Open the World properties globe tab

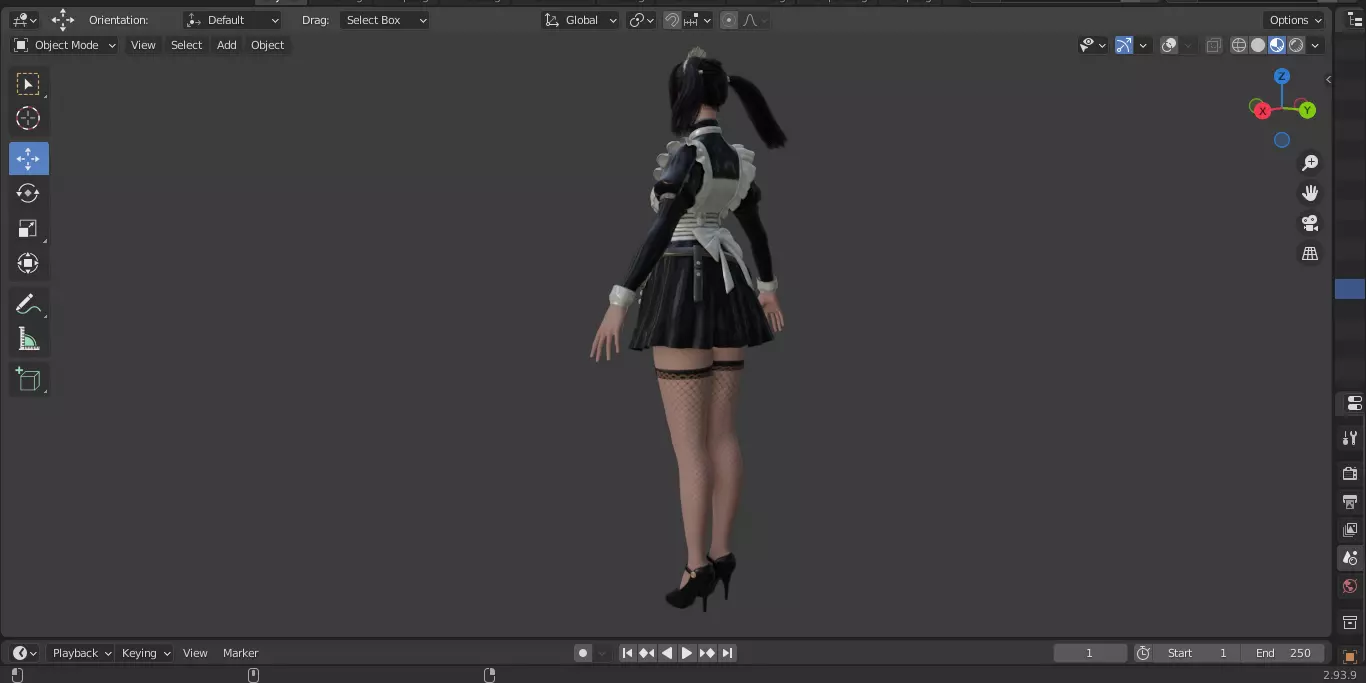[1350, 586]
